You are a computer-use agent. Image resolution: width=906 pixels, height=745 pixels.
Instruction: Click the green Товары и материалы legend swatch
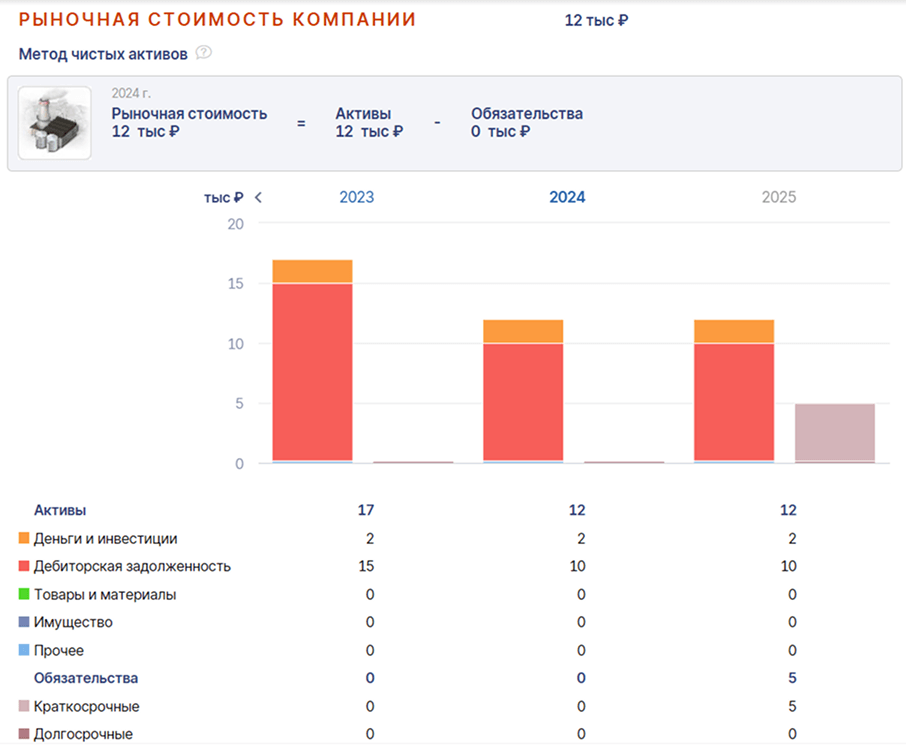[x=24, y=594]
